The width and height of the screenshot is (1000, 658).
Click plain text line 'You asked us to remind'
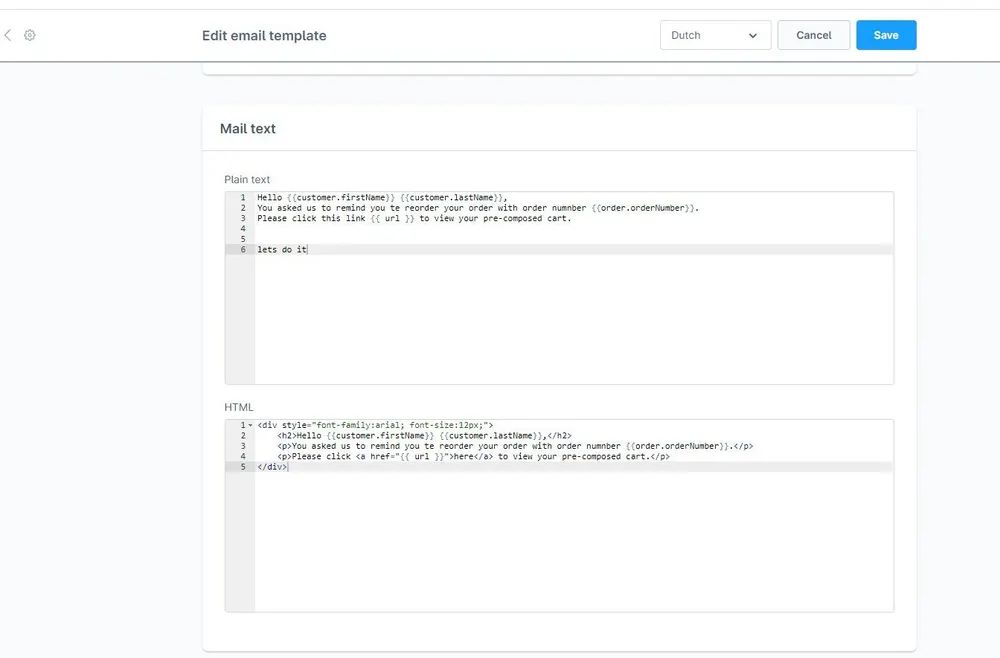478,208
